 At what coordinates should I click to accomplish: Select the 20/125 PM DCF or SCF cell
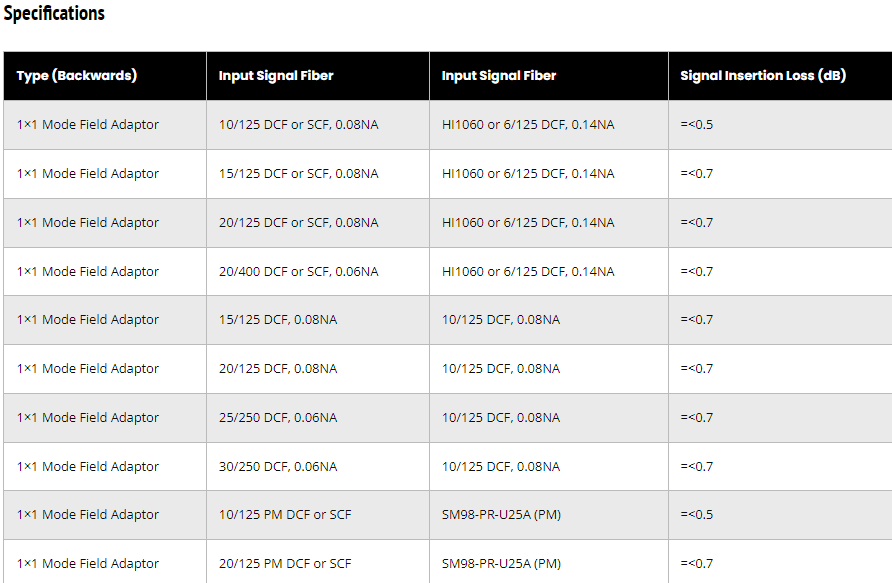coord(285,564)
